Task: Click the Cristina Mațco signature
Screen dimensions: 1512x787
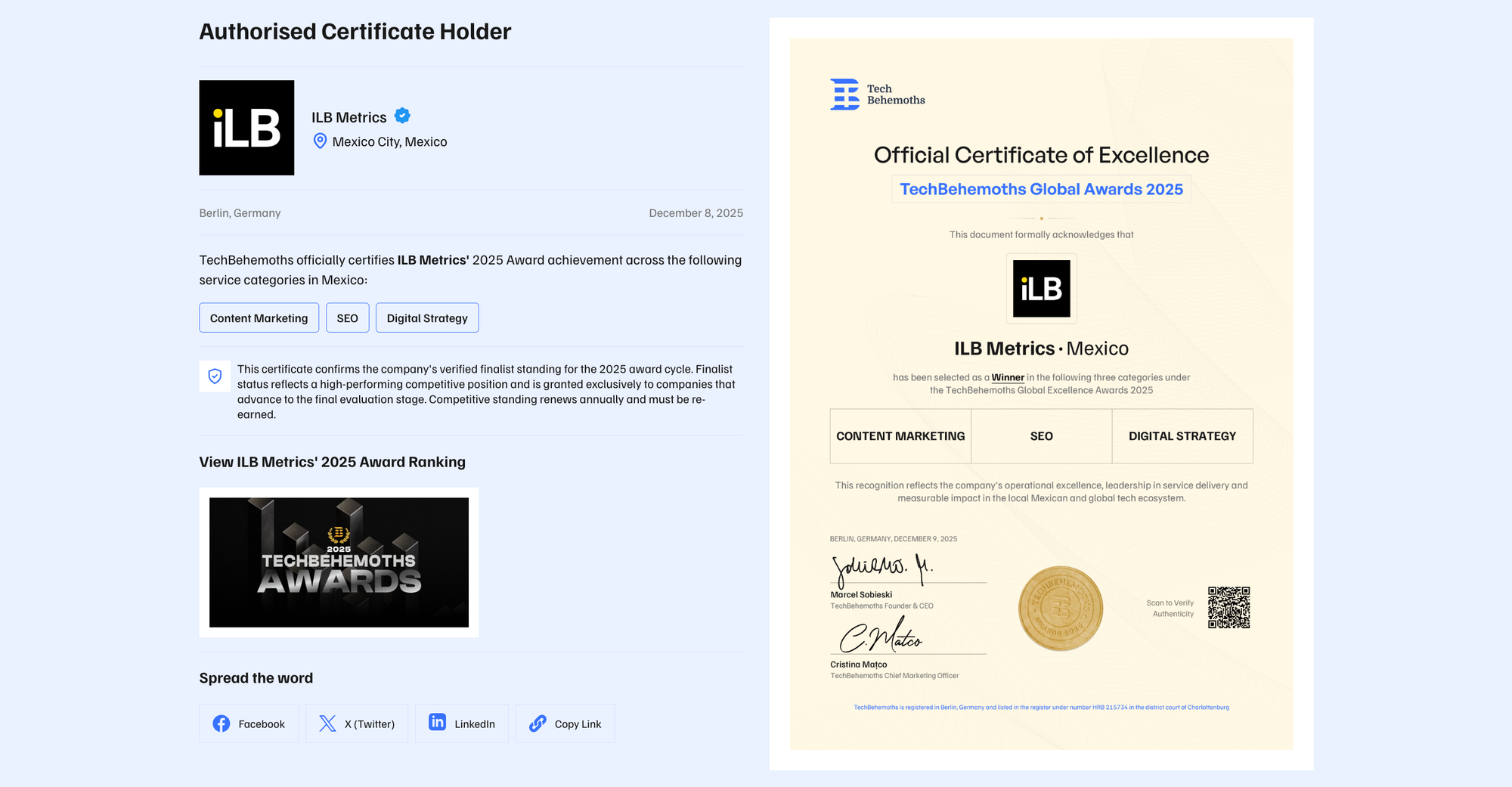Action: (x=881, y=635)
